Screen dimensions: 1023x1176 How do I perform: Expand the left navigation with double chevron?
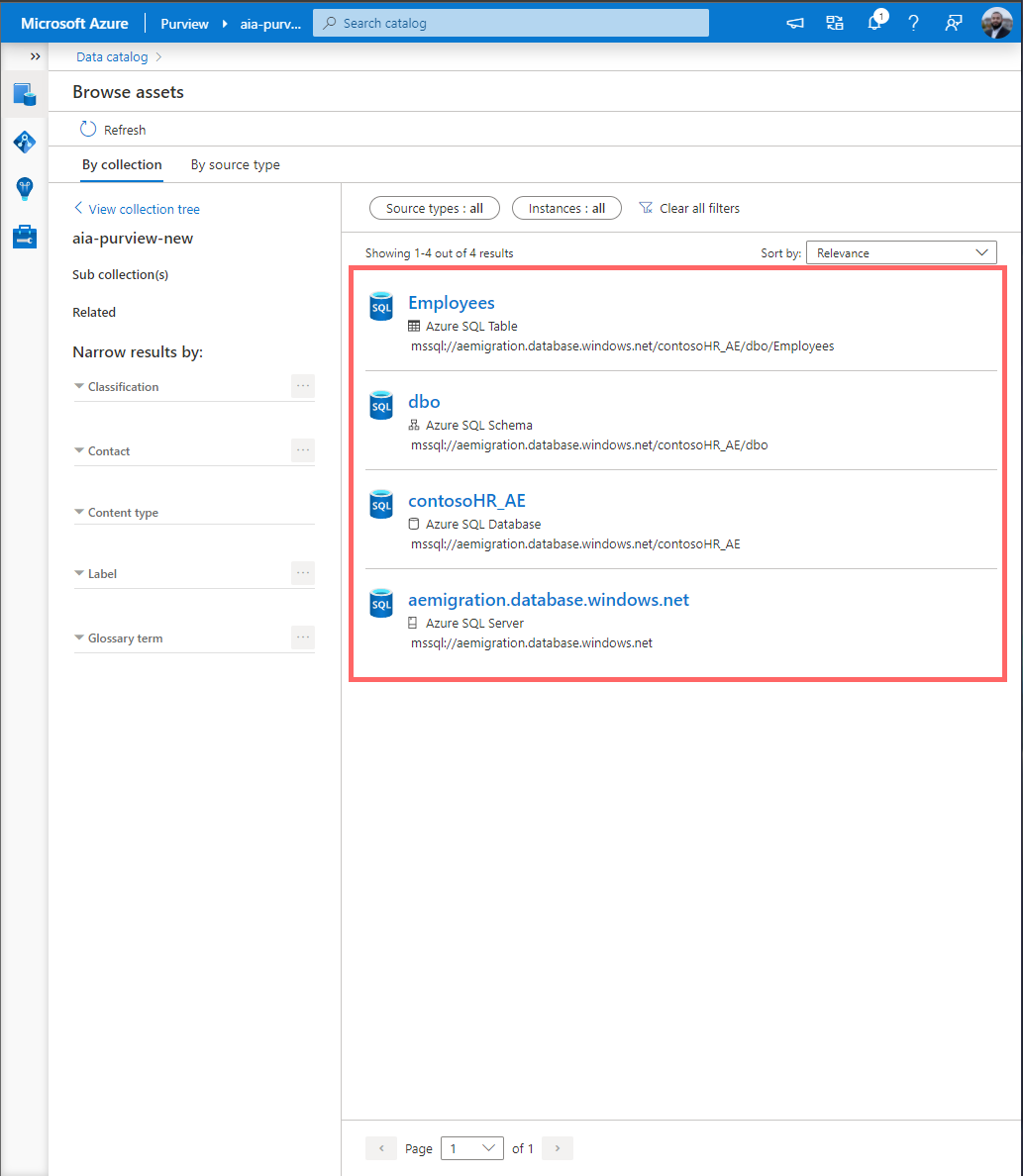click(x=35, y=56)
